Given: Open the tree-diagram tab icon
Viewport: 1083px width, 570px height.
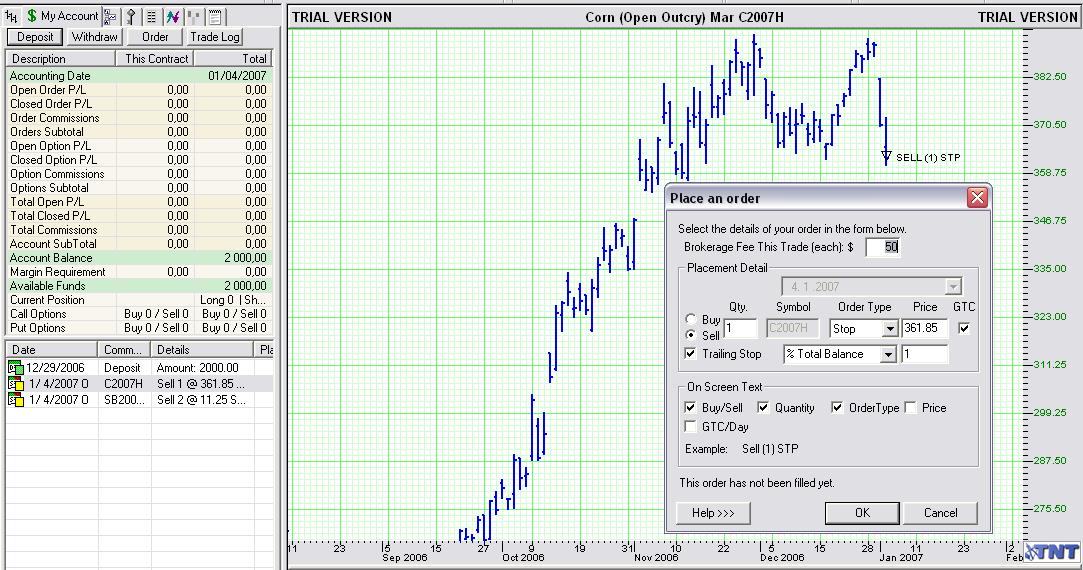Looking at the screenshot, I should pyautogui.click(x=111, y=17).
